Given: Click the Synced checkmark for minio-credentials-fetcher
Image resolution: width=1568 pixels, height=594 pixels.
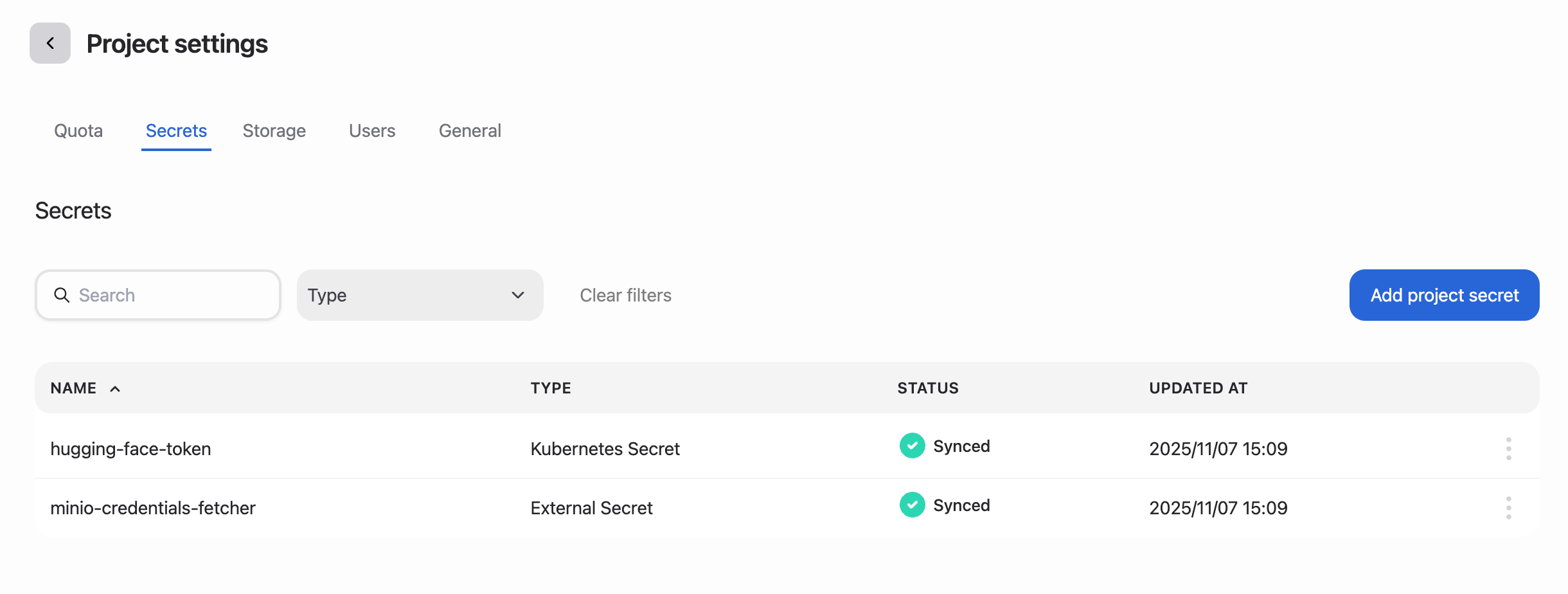Looking at the screenshot, I should [911, 505].
